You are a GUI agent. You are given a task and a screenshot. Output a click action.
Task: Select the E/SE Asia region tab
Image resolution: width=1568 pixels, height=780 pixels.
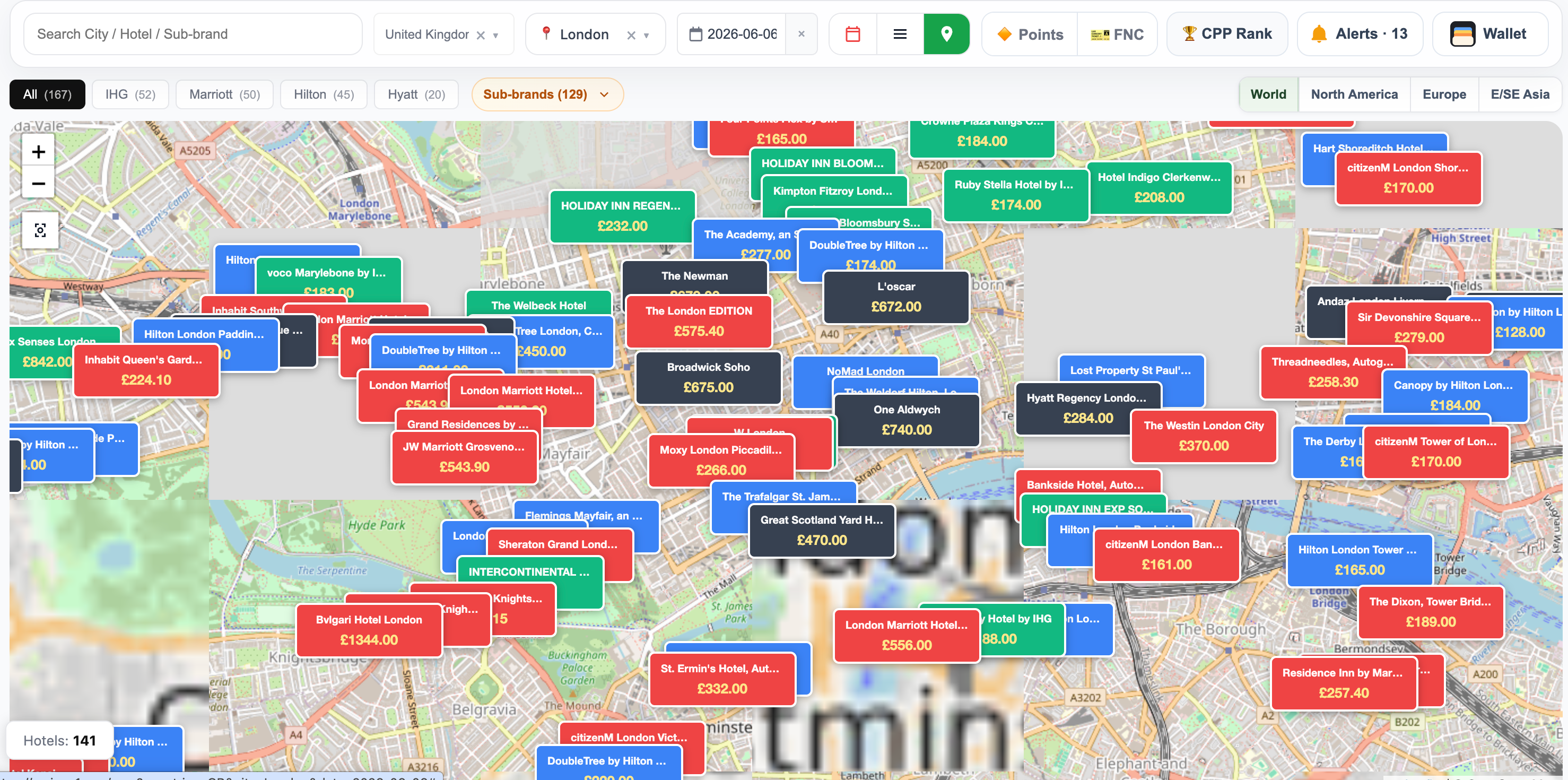1519,94
